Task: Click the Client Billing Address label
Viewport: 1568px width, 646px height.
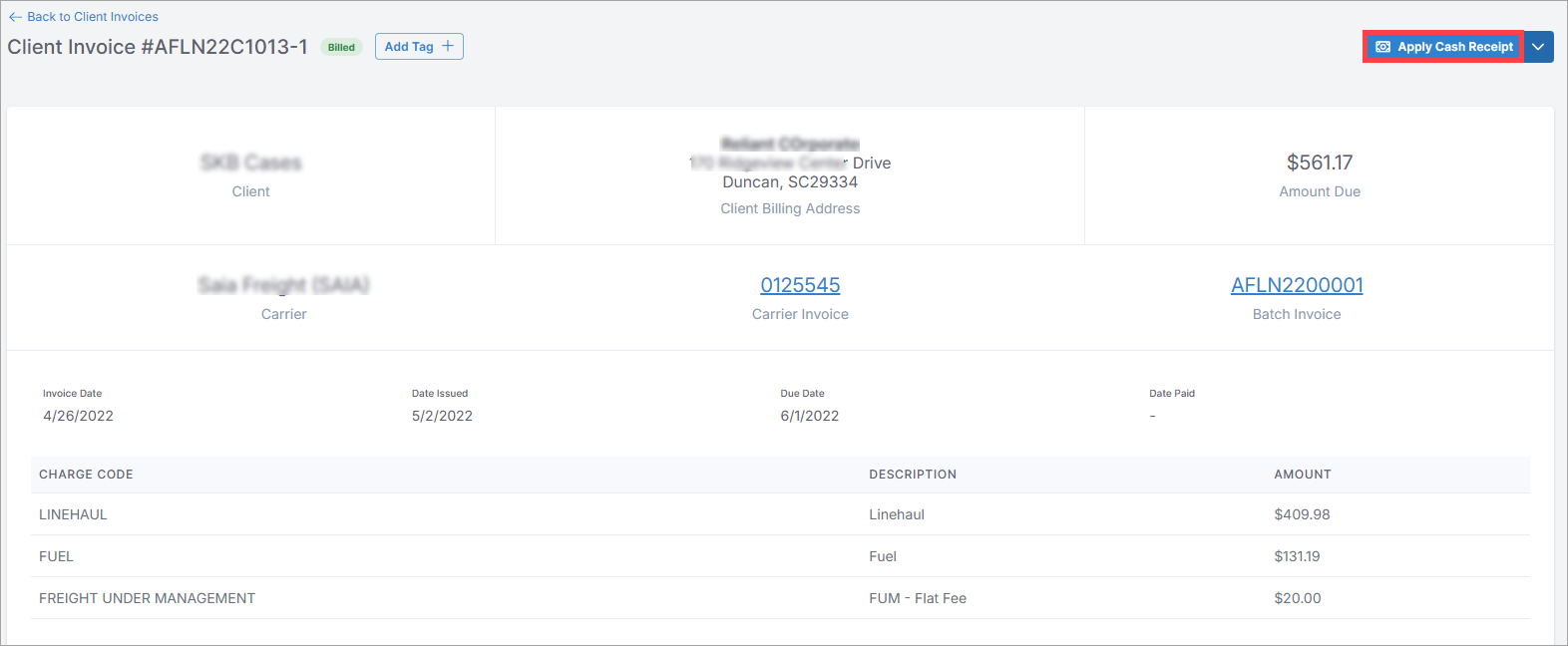Action: tap(790, 208)
